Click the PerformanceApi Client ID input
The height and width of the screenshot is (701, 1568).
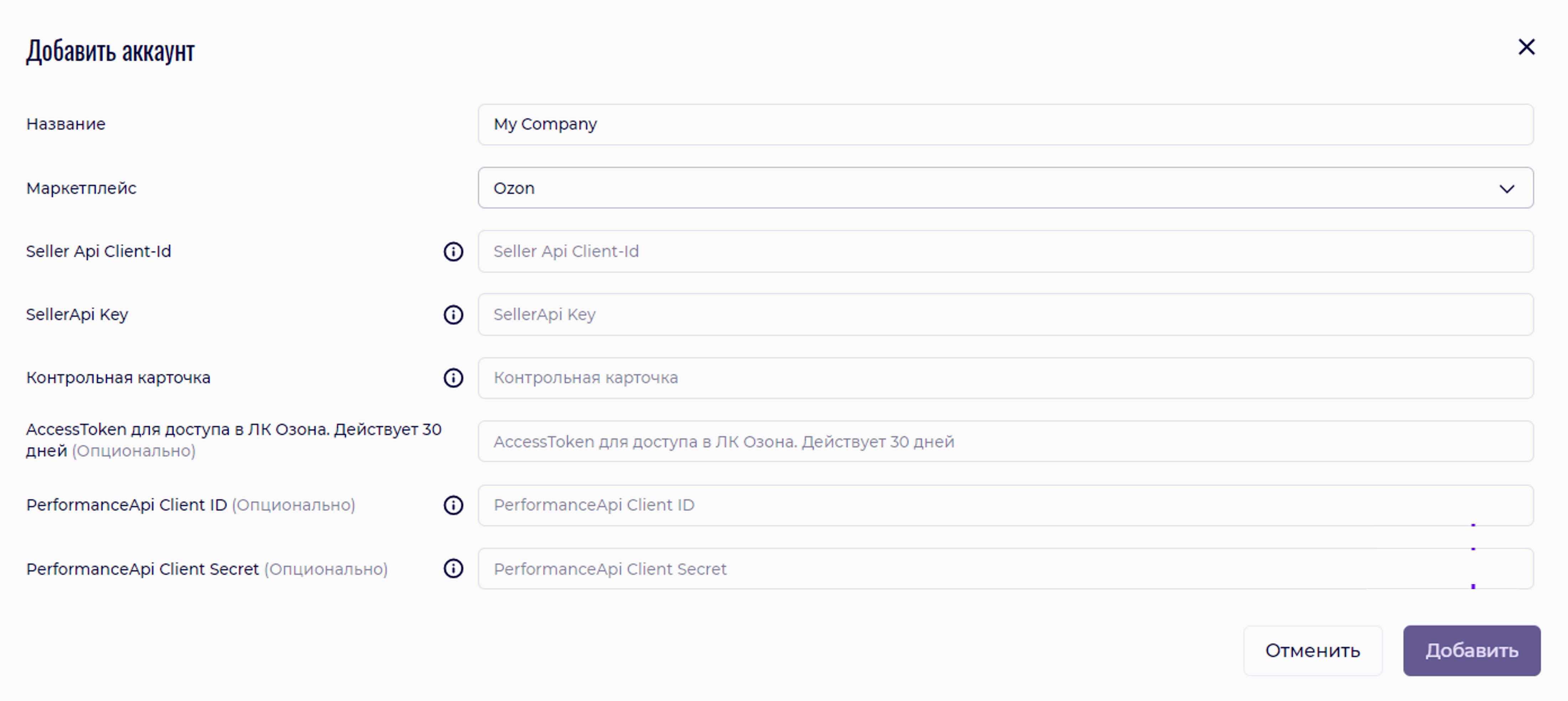[x=1004, y=505]
